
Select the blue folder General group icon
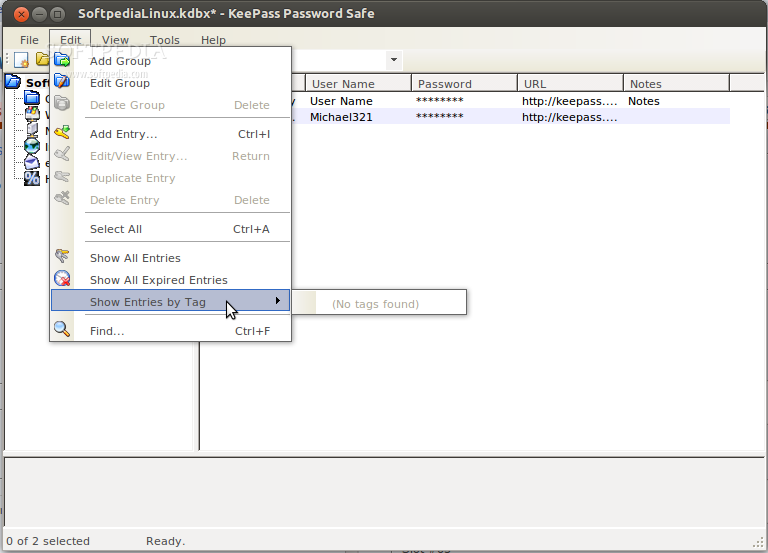tap(32, 98)
